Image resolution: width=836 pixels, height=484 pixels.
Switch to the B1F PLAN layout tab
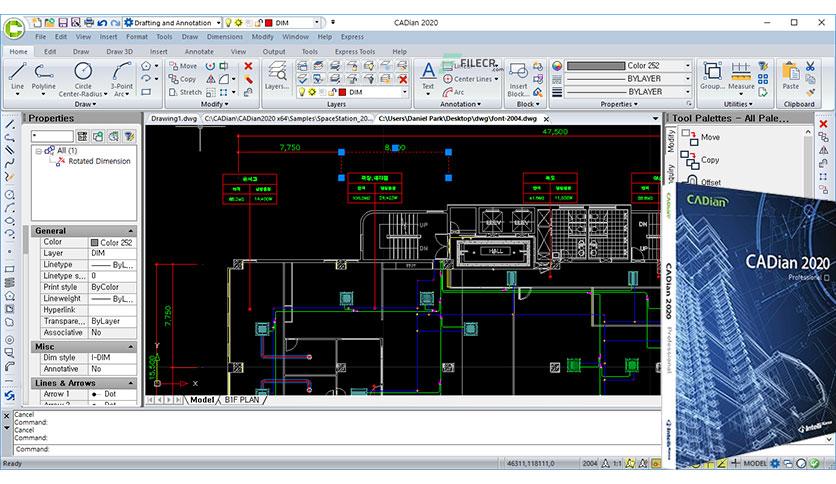242,399
